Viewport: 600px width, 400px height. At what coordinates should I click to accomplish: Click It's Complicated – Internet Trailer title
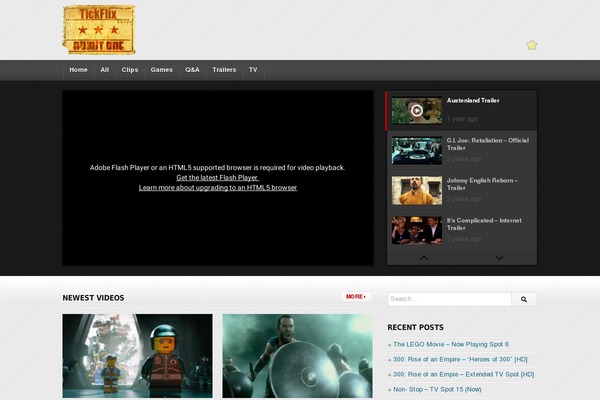[484, 224]
